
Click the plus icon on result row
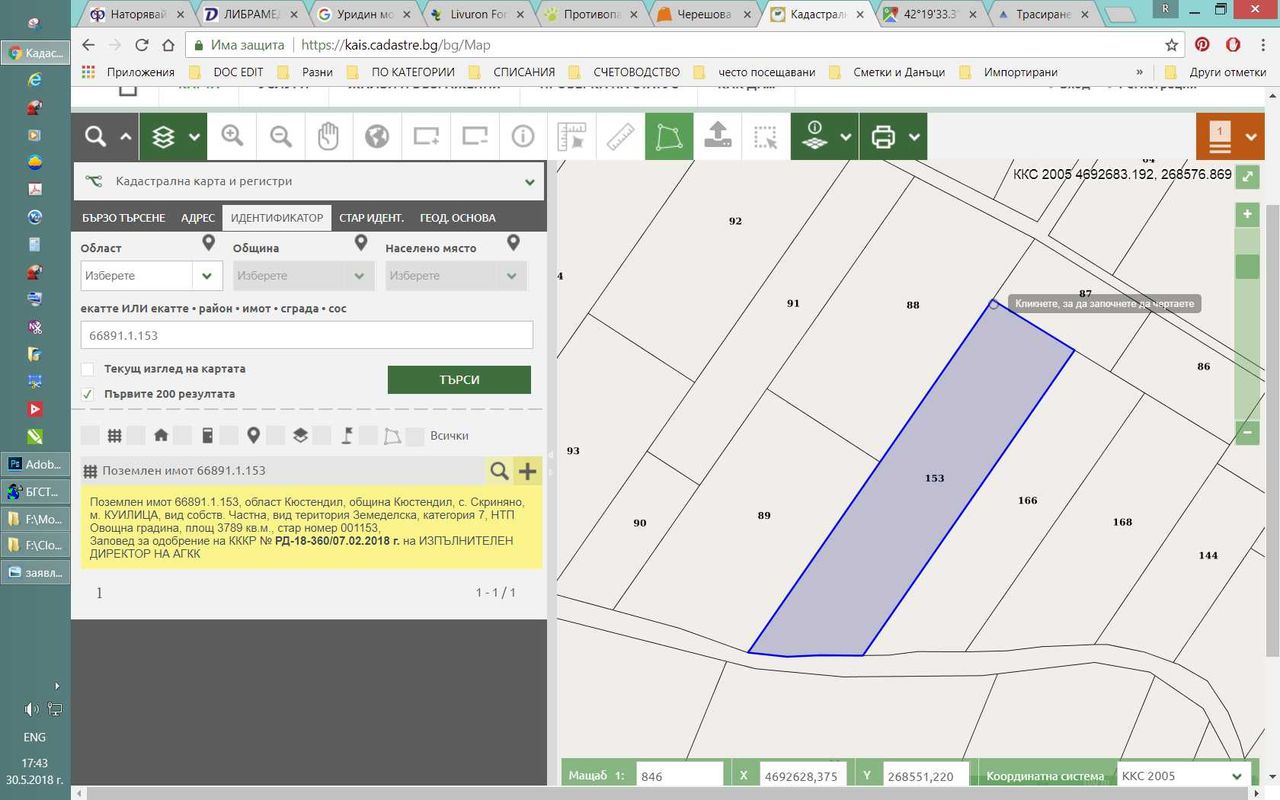527,471
